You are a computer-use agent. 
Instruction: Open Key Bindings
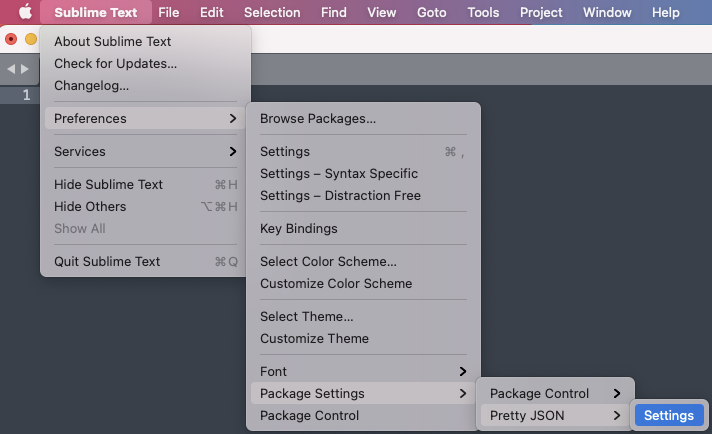[363, 228]
